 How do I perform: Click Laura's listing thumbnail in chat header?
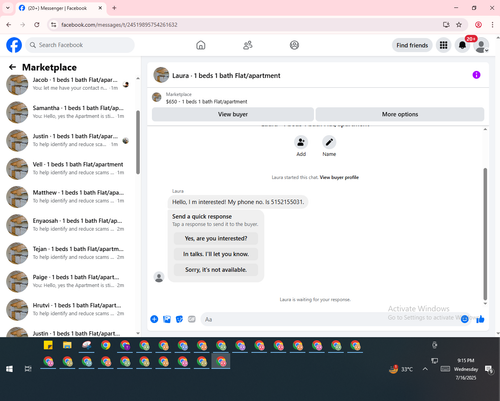pyautogui.click(x=161, y=75)
